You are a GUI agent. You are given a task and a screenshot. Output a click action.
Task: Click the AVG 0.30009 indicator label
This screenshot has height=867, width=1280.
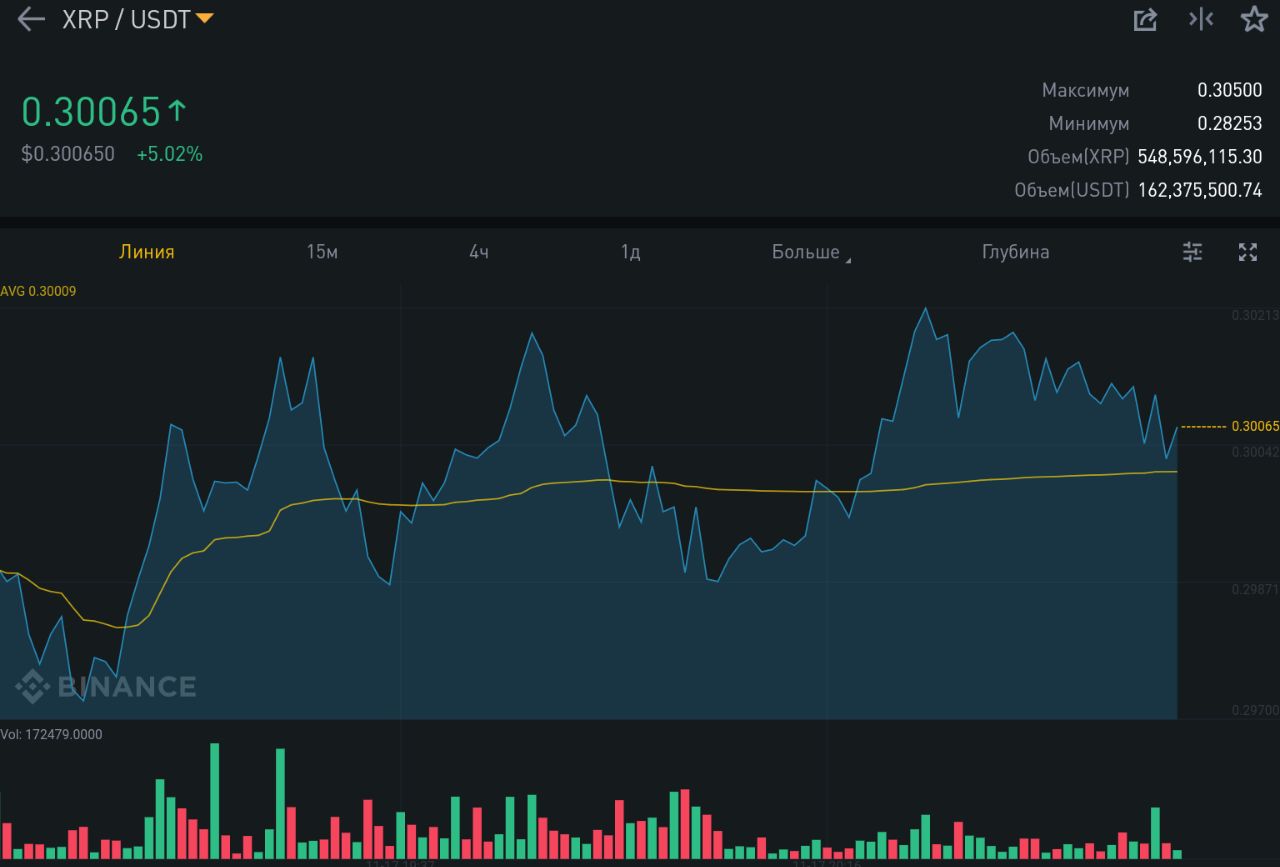pos(39,291)
